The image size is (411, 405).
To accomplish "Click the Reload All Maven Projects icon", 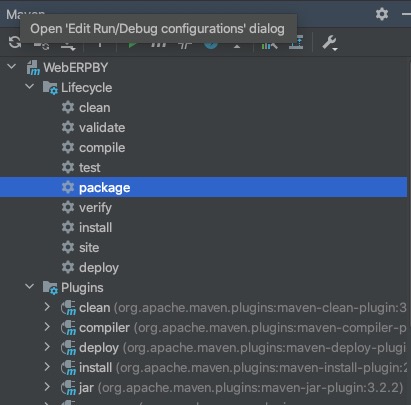I will [x=15, y=43].
